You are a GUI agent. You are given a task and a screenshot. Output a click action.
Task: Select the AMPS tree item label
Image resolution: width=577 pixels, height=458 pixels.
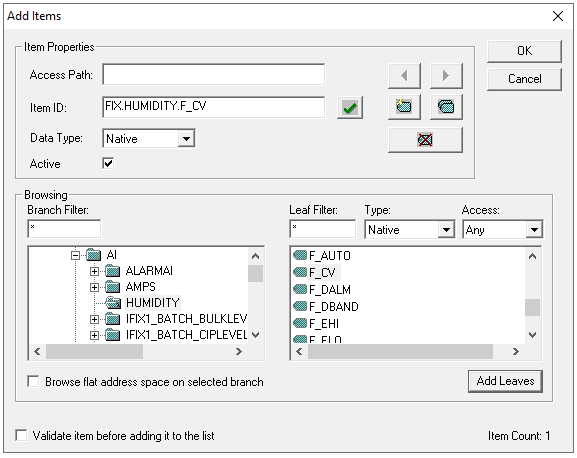coord(141,287)
